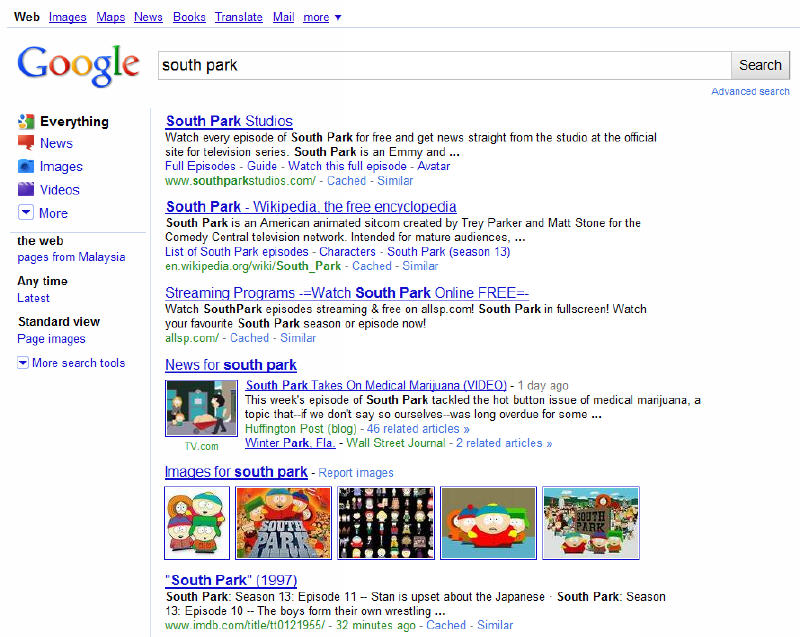Image resolution: width=800 pixels, height=637 pixels.
Task: Expand the More dropdown arrow icon in sidebar
Action: [x=26, y=212]
